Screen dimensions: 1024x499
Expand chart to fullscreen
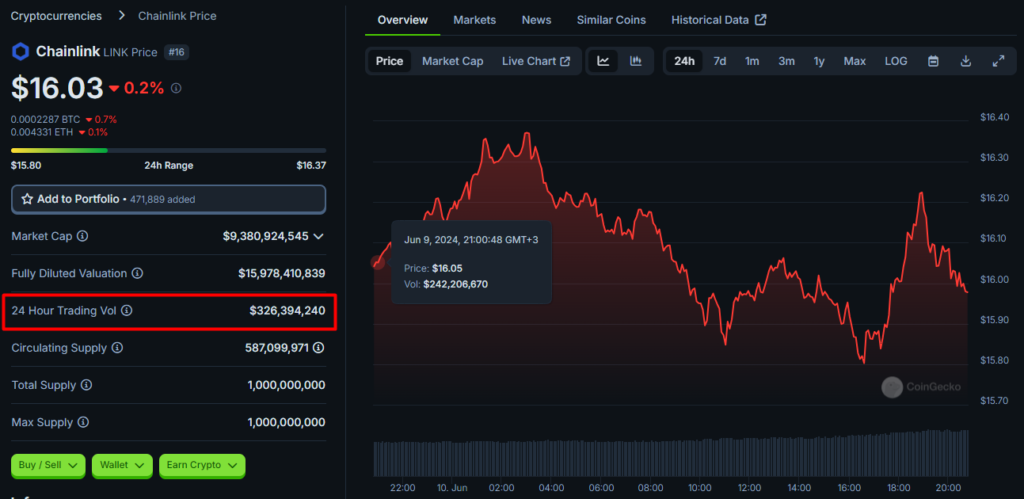pos(998,61)
